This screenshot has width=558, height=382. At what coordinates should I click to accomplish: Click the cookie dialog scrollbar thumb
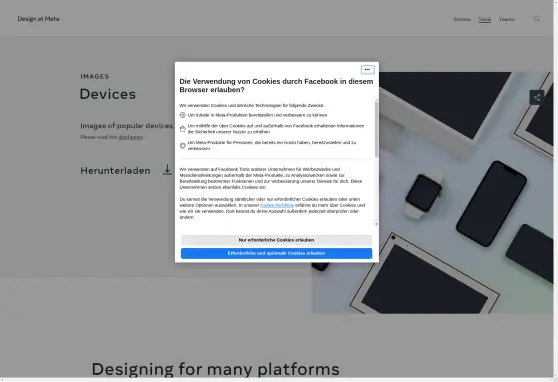(377, 130)
